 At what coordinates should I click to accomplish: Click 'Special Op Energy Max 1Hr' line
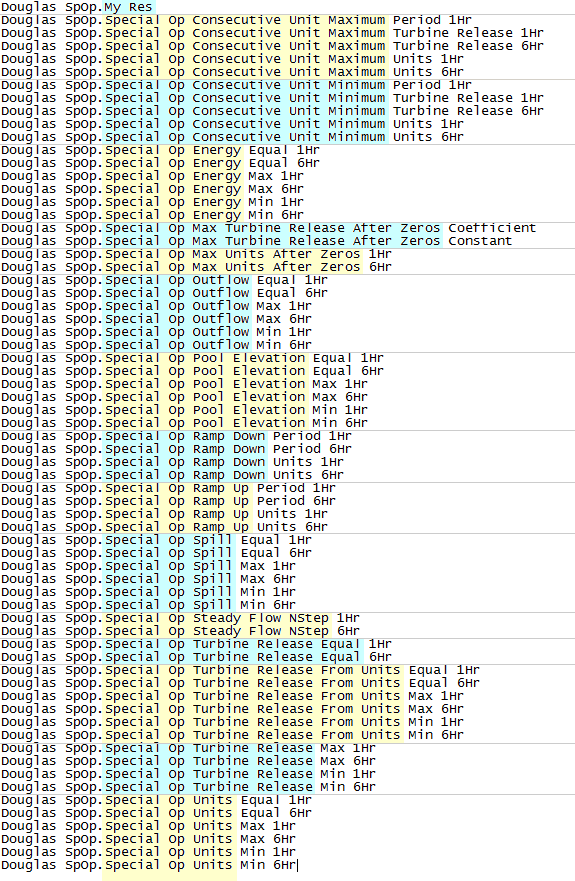click(x=152, y=176)
